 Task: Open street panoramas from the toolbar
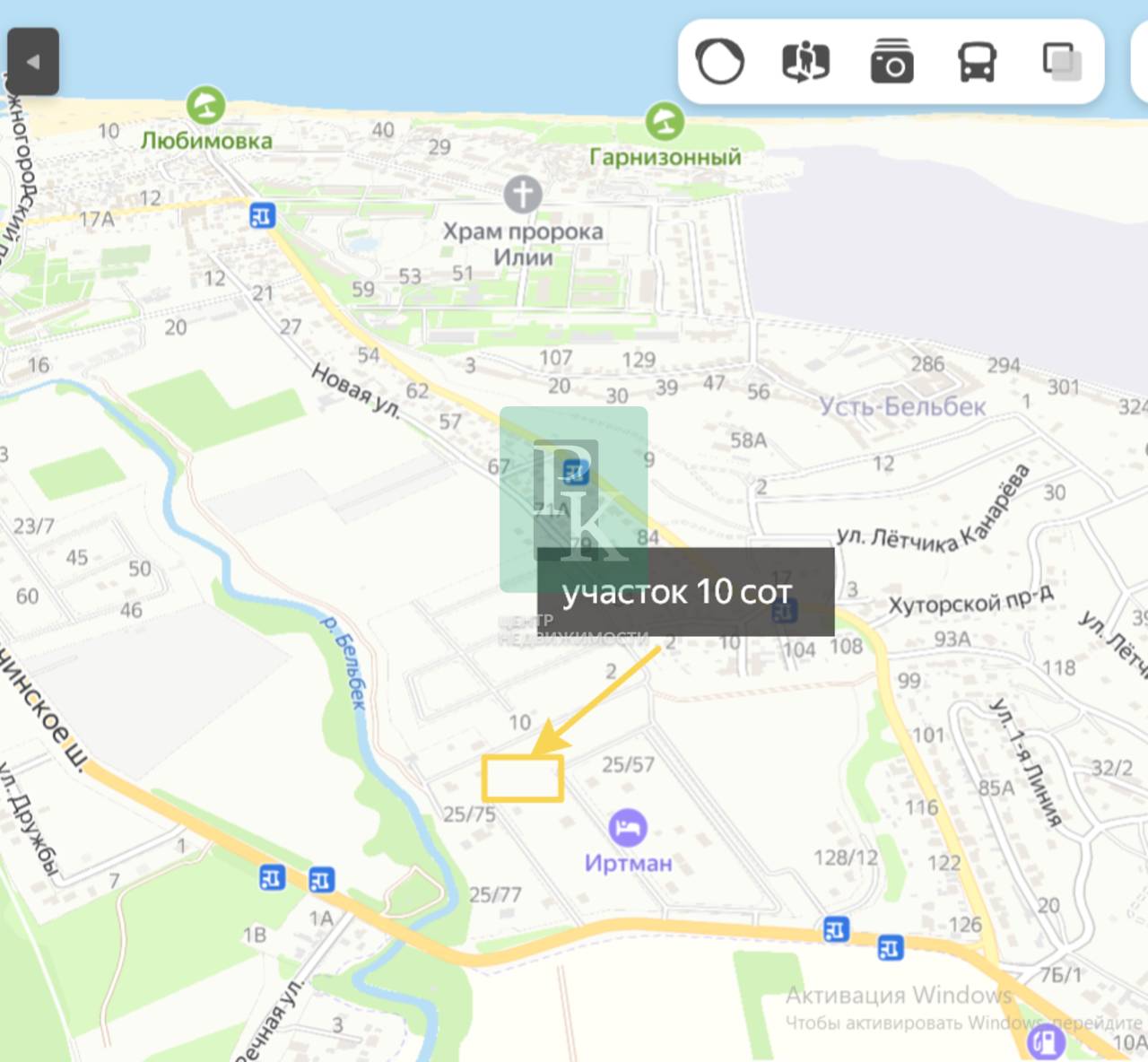805,61
